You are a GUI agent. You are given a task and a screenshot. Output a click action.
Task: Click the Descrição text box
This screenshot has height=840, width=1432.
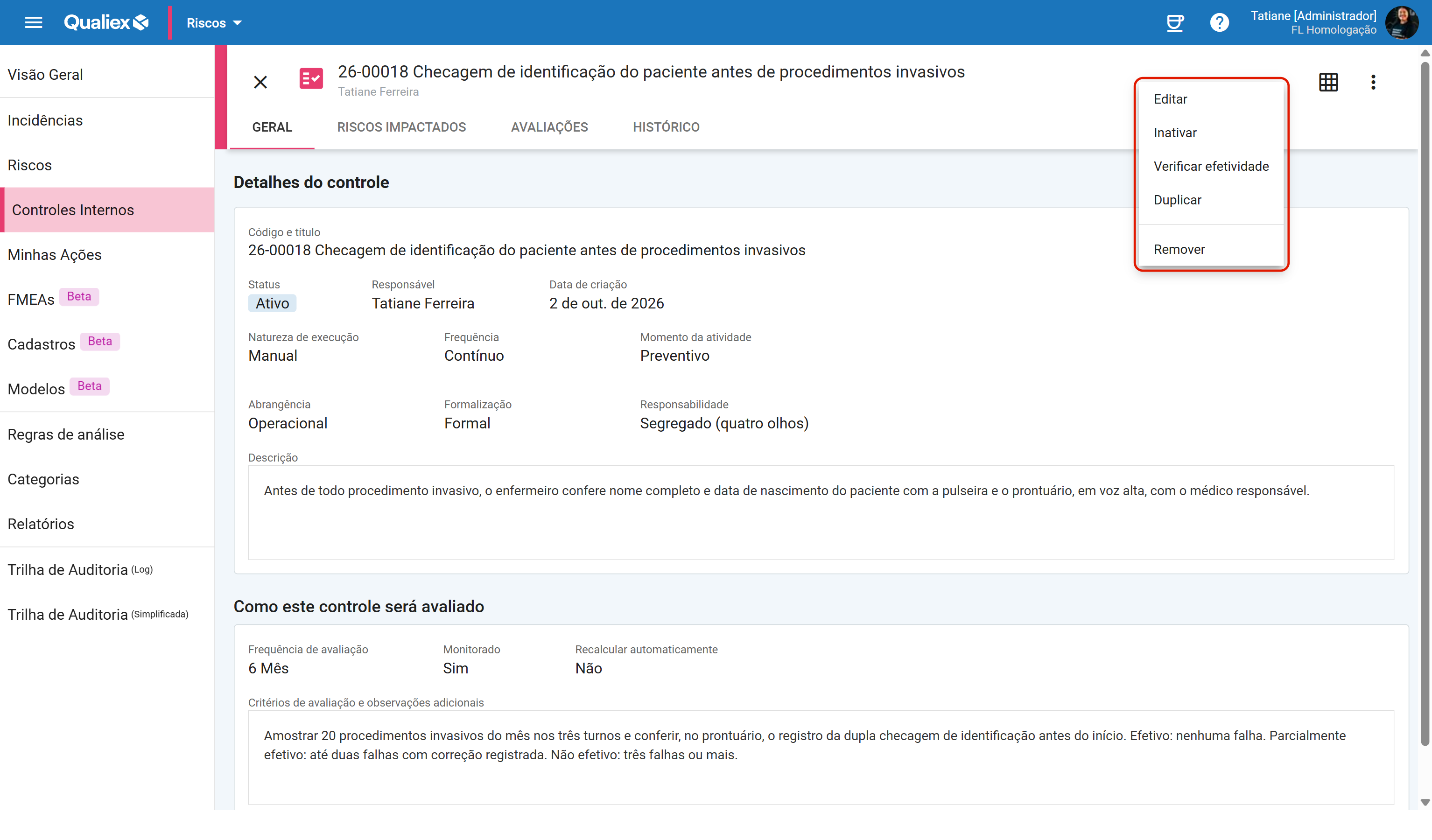pos(821,513)
